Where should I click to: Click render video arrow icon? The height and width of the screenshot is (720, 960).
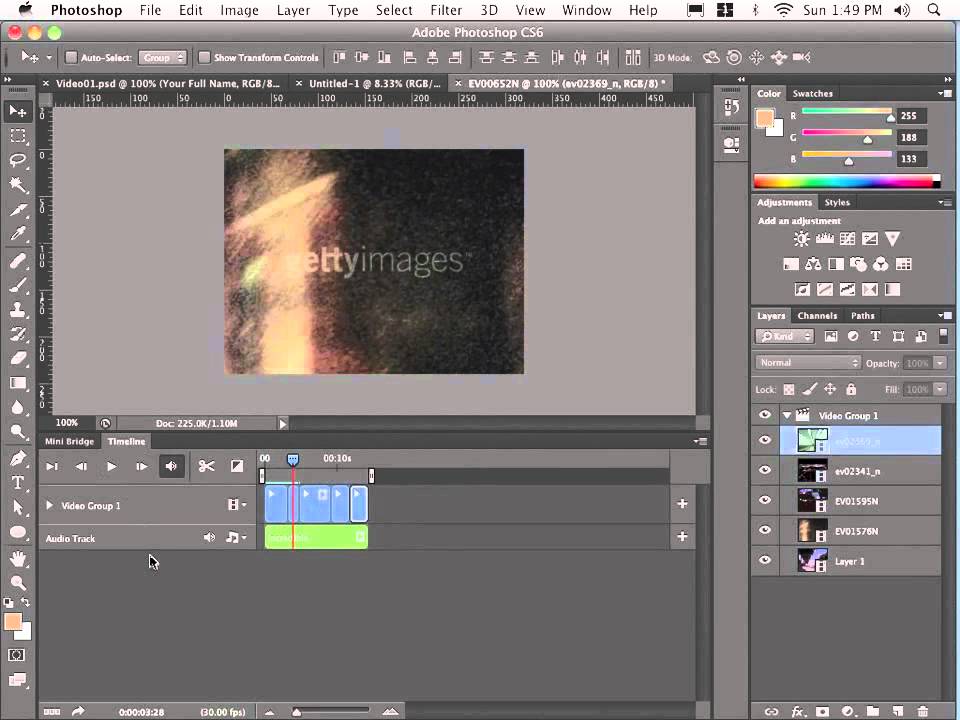click(78, 711)
